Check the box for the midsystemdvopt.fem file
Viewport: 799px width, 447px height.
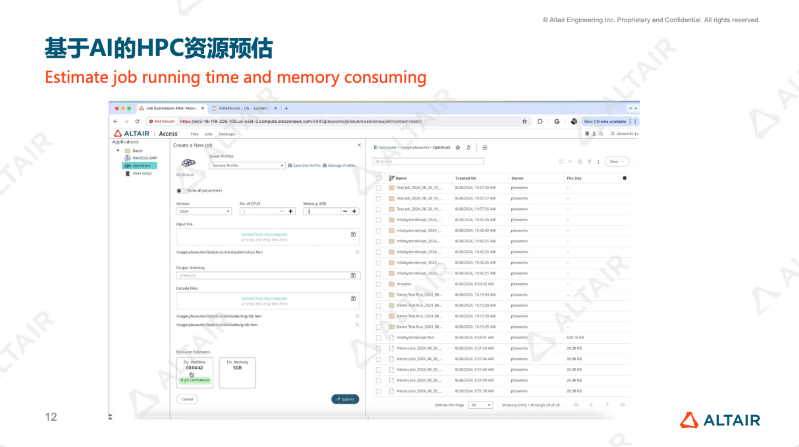(x=378, y=337)
